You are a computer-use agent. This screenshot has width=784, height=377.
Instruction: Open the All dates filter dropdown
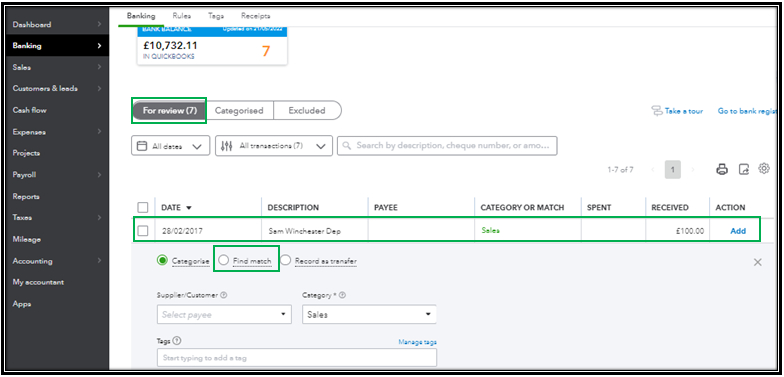point(170,146)
